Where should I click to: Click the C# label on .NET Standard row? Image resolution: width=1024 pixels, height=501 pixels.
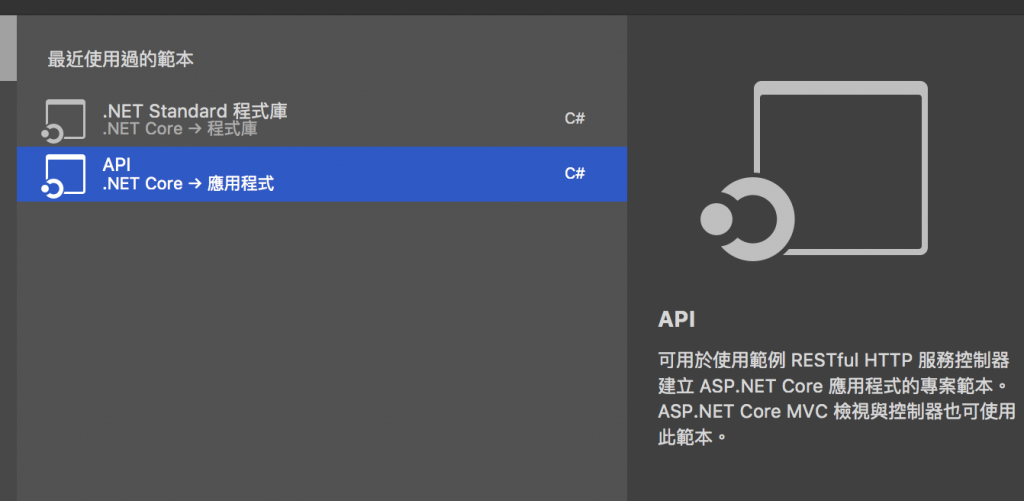coord(575,119)
